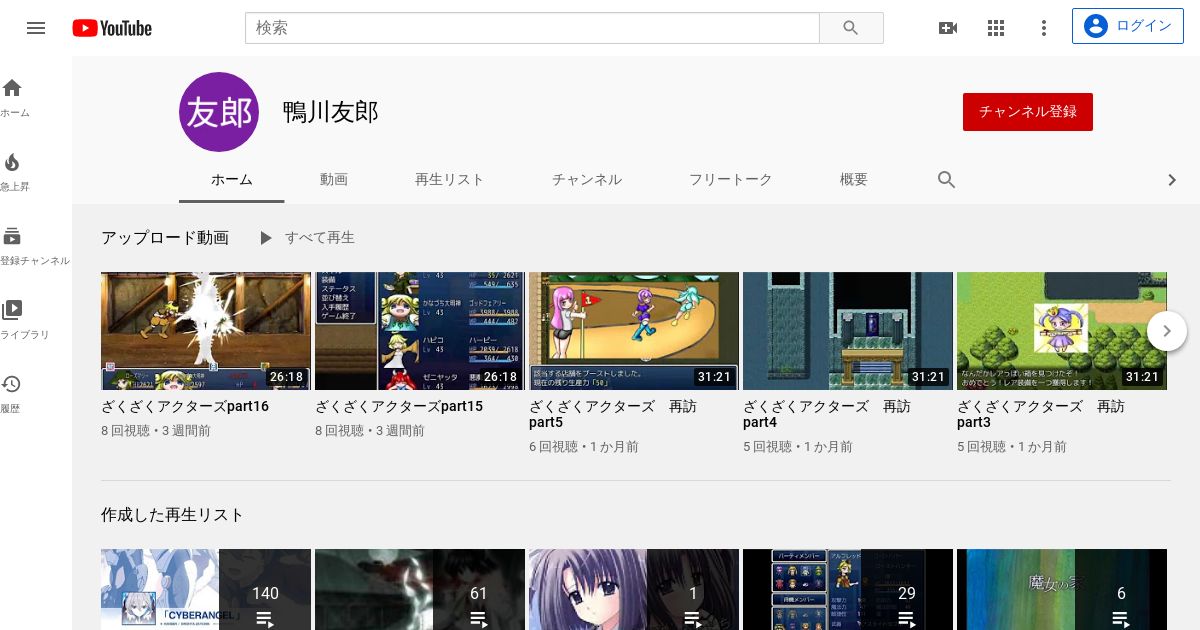Click the すべて再生 play all icon

(265, 238)
